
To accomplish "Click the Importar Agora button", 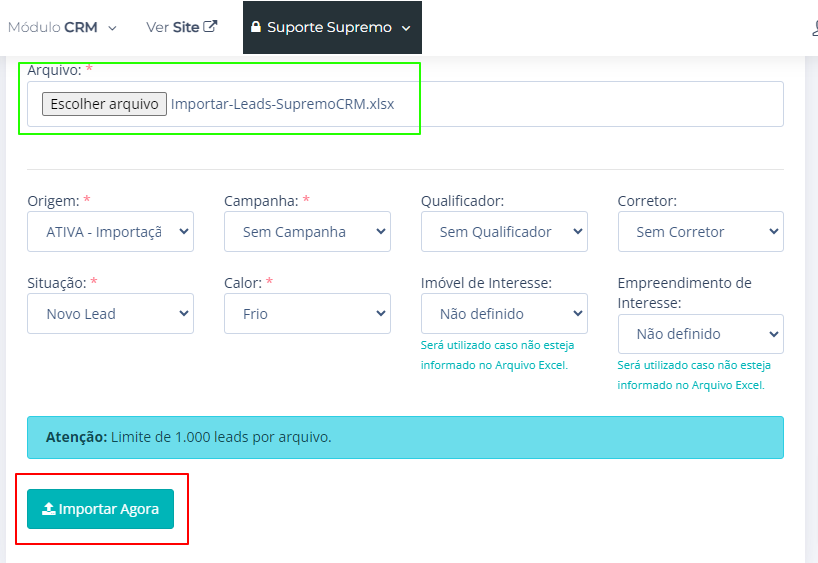I will (x=100, y=509).
